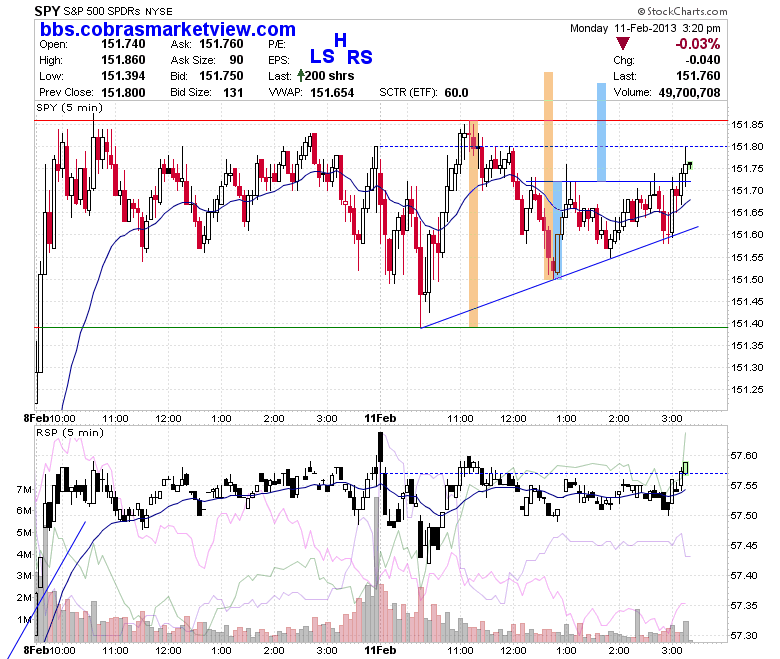780x659 pixels.
Task: Click the green up arrow beside 200 shrs
Action: click(x=300, y=76)
